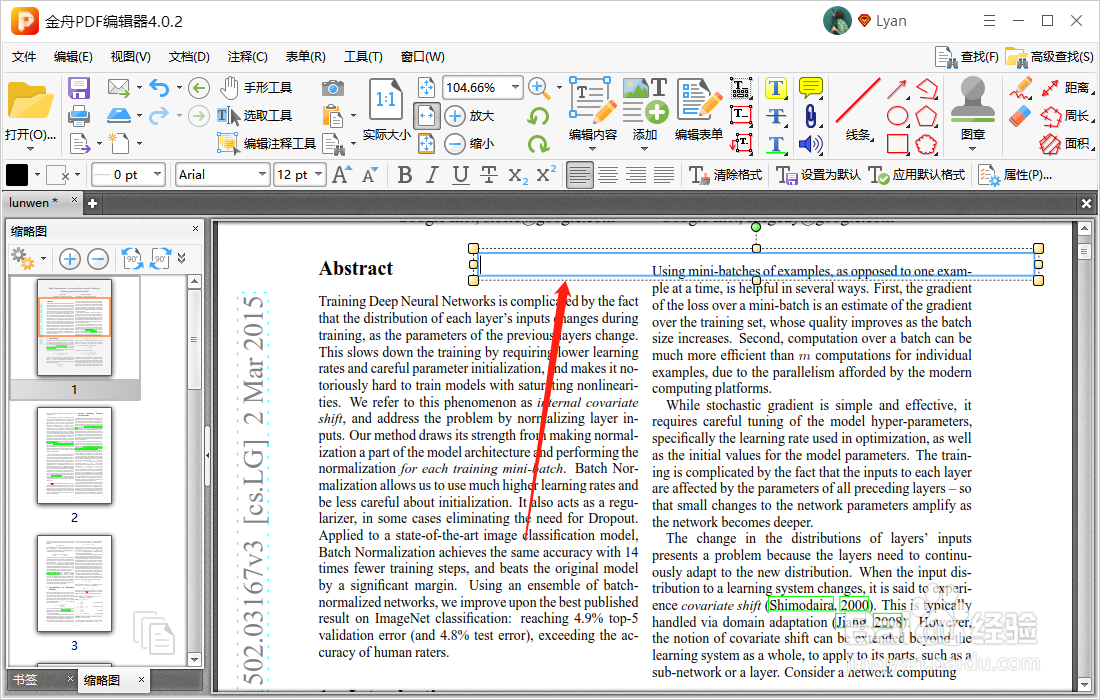Viewport: 1100px width, 700px height.
Task: Measure distance with 距离 tool
Action: point(1065,88)
